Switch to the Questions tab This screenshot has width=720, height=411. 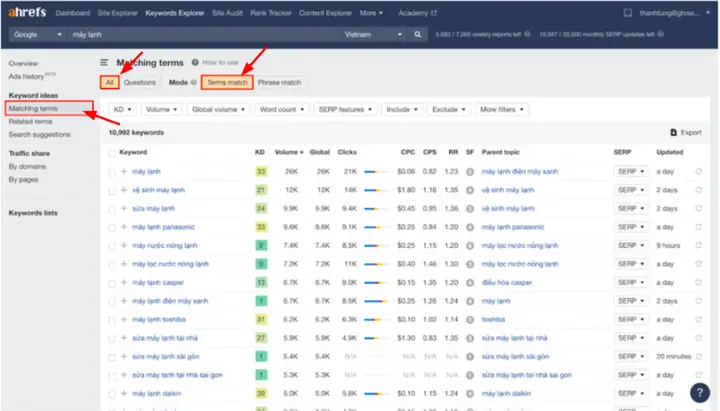[140, 82]
